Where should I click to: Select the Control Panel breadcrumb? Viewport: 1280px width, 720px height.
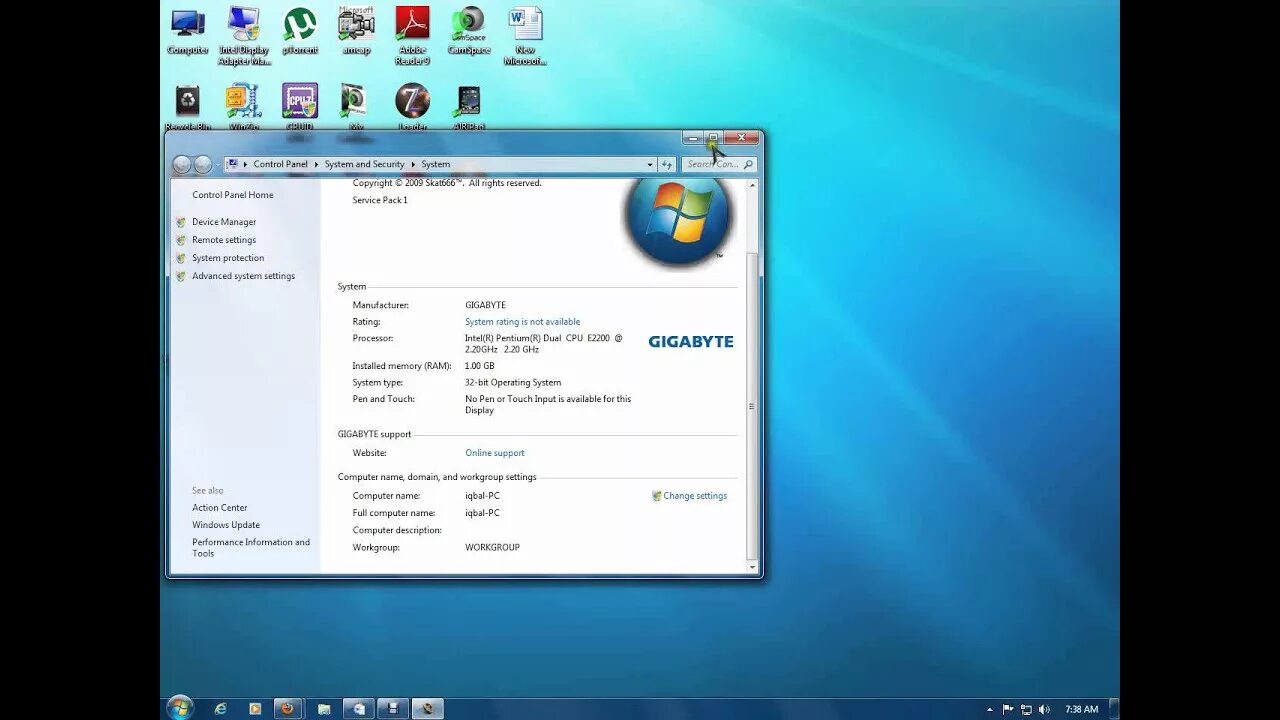pos(280,164)
